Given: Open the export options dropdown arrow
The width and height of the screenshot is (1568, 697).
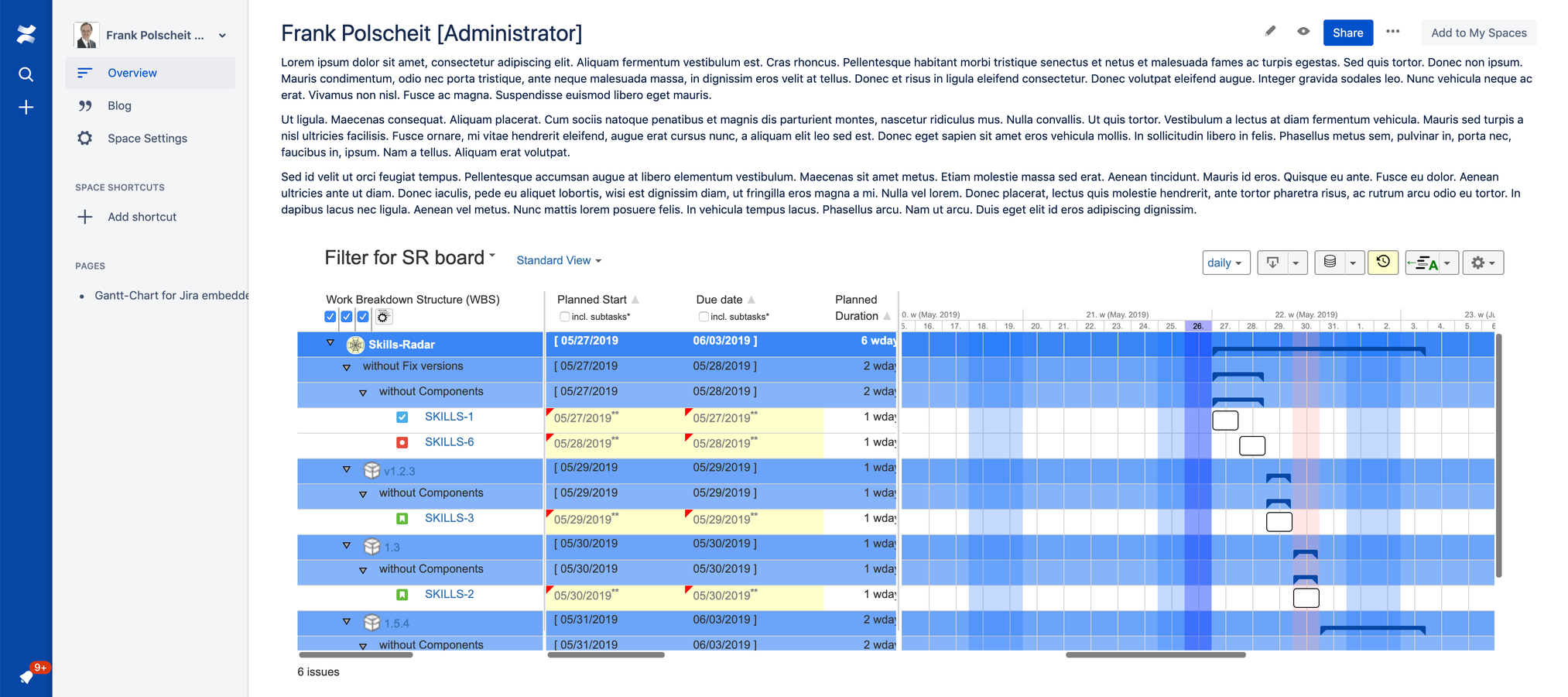Looking at the screenshot, I should click(1296, 263).
